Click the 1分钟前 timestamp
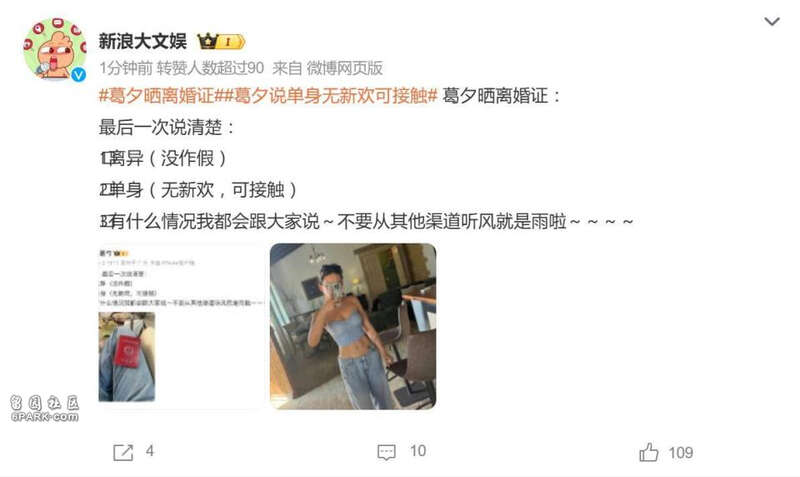 point(126,68)
